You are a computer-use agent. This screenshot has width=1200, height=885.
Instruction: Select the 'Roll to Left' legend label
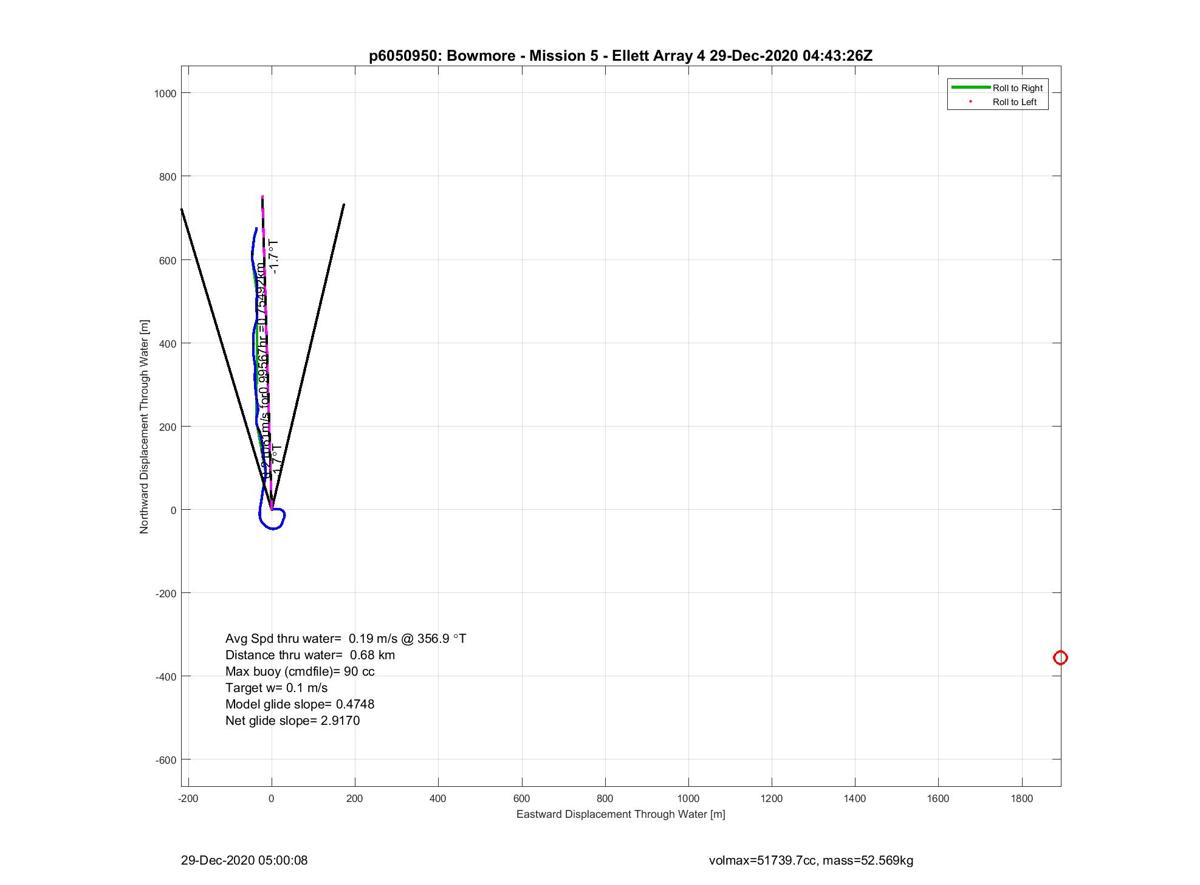click(x=1014, y=102)
